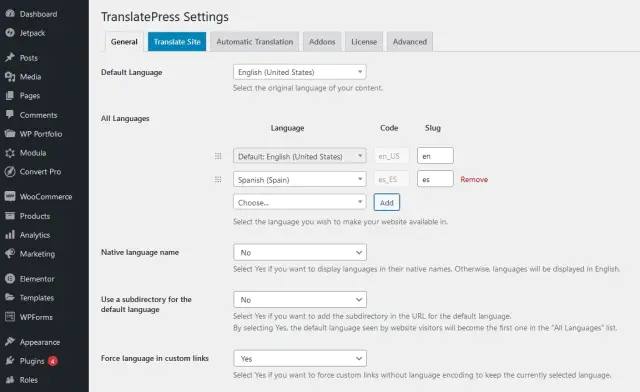Click the Analytics bar chart icon

coord(10,235)
